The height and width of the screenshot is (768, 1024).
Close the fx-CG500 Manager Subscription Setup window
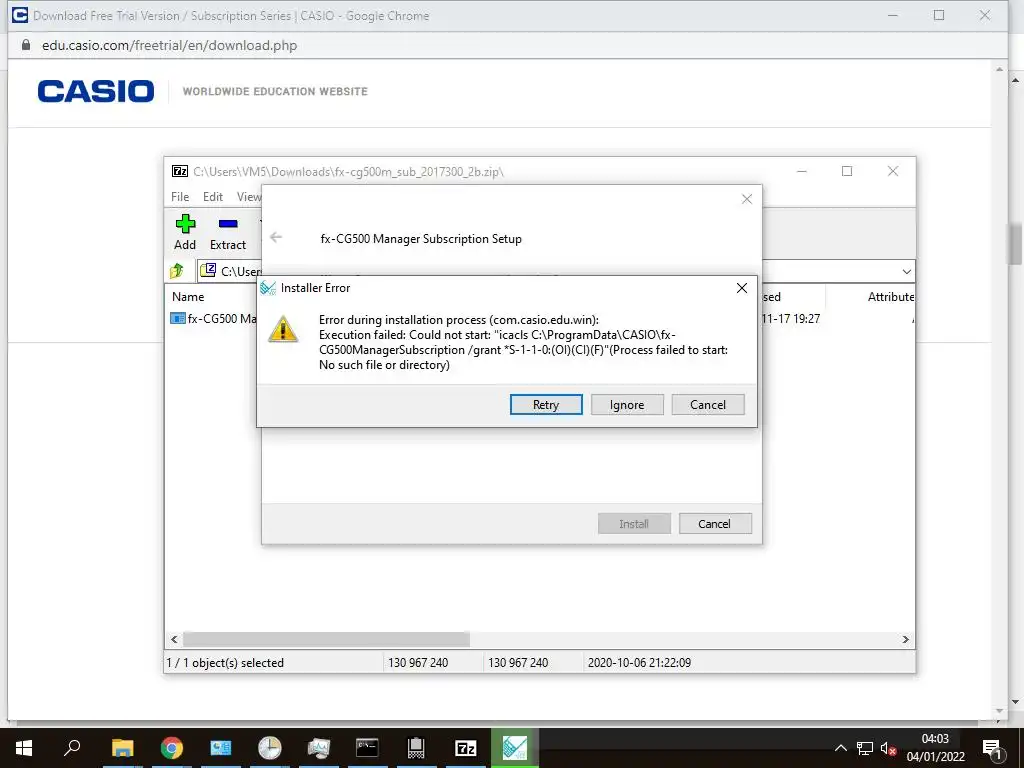(747, 199)
